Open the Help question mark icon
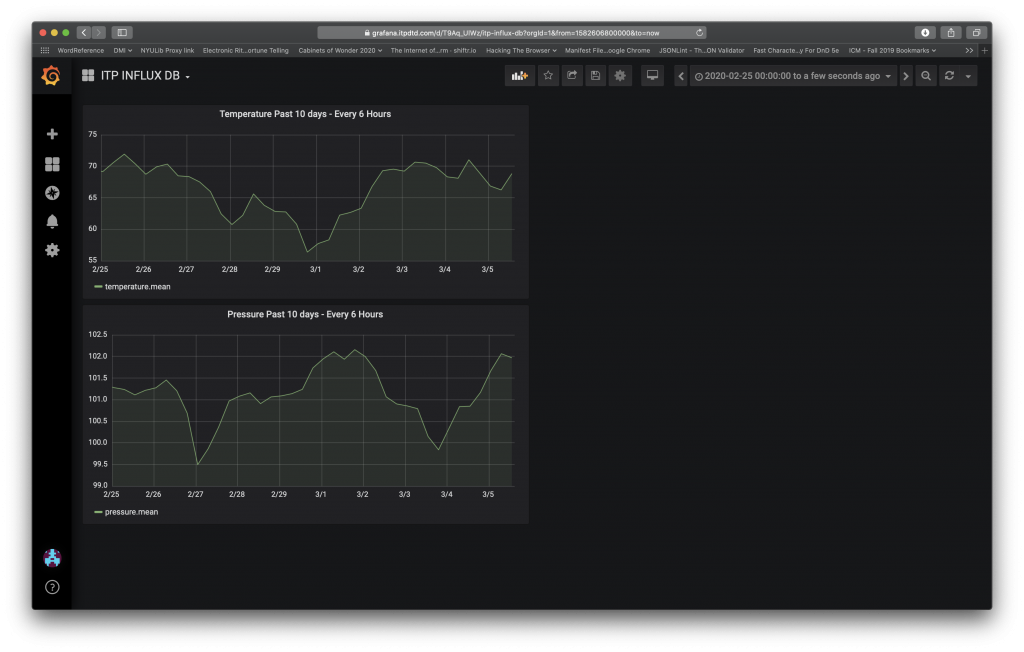1024x652 pixels. tap(52, 587)
